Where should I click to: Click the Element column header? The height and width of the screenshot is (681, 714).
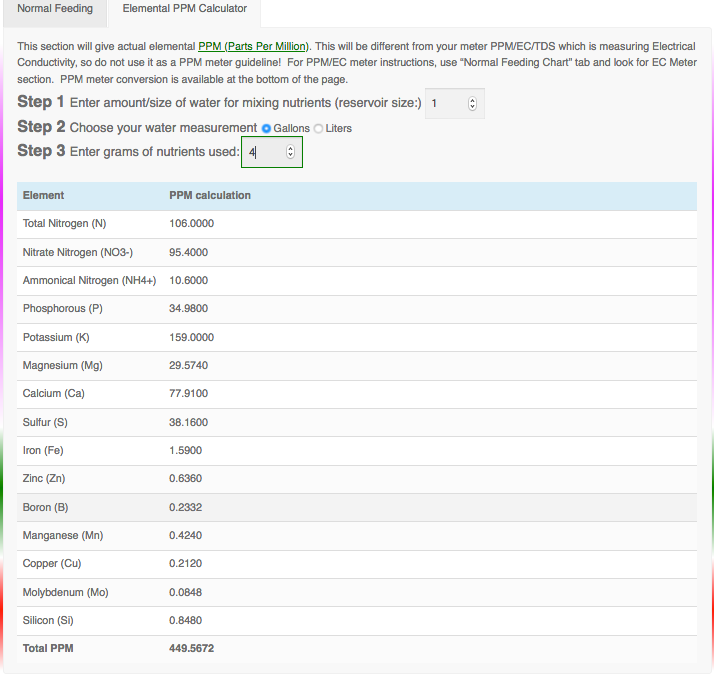43,195
